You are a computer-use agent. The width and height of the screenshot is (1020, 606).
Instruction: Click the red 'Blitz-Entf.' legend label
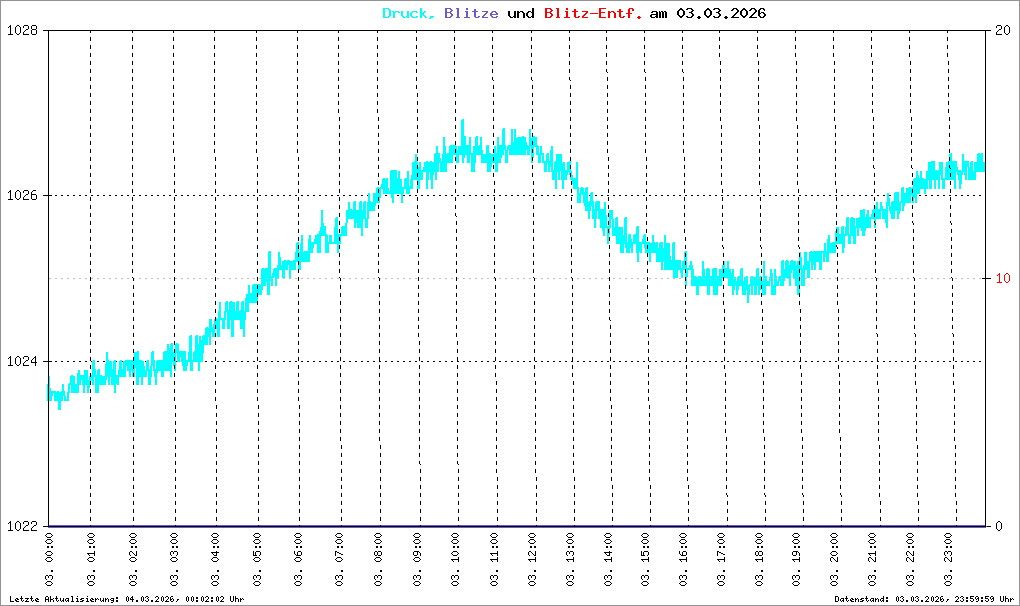click(593, 13)
